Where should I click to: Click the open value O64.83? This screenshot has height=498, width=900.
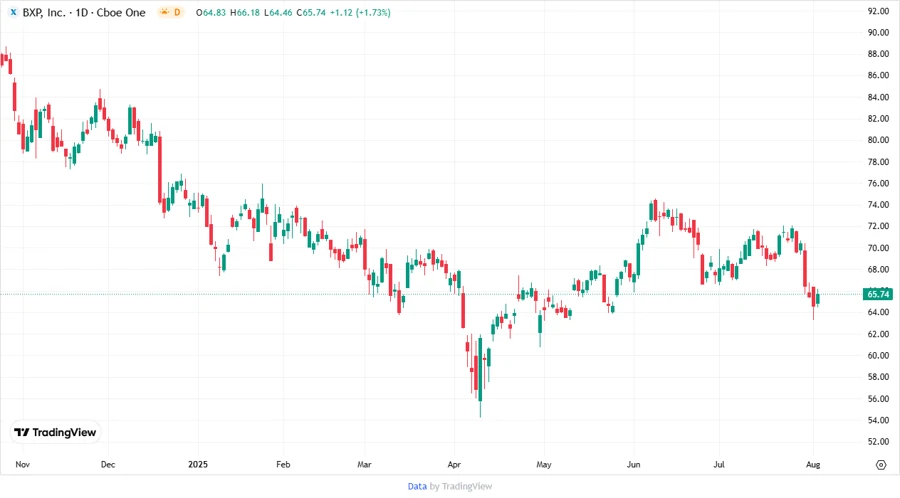pyautogui.click(x=211, y=13)
